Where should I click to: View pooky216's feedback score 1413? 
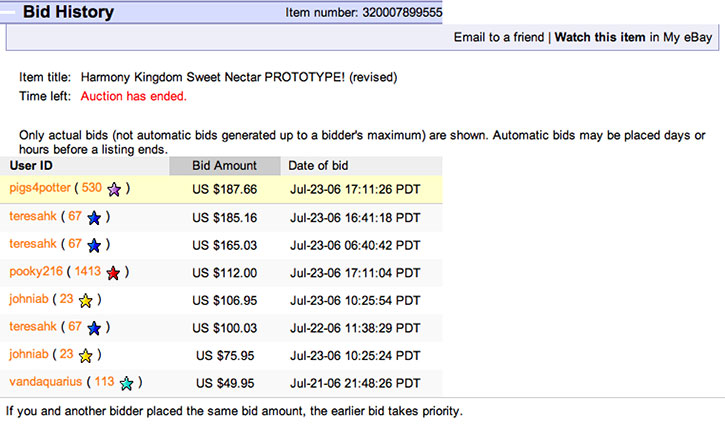tap(87, 271)
